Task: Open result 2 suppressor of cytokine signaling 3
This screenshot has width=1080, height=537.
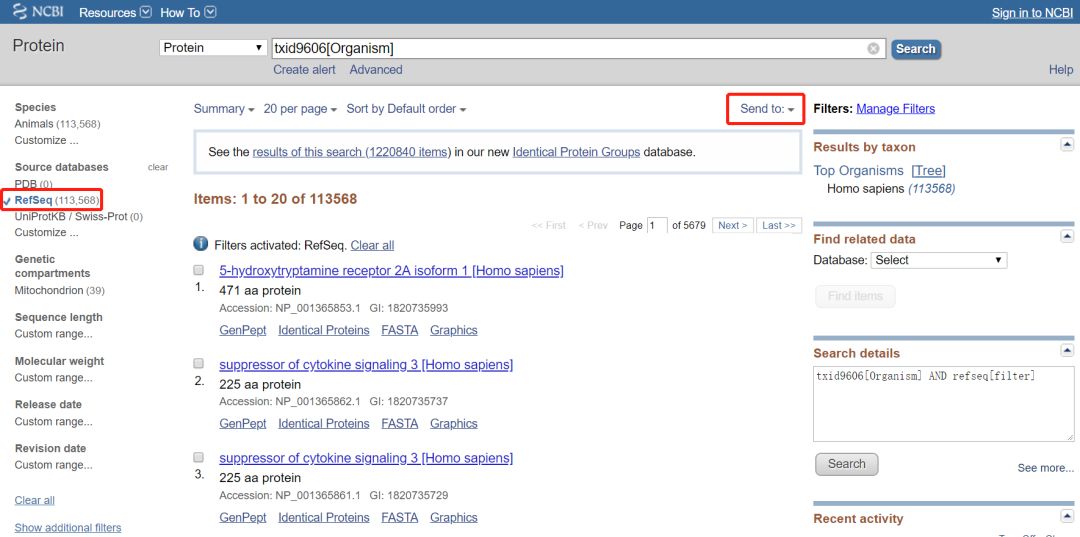Action: pyautogui.click(x=366, y=364)
